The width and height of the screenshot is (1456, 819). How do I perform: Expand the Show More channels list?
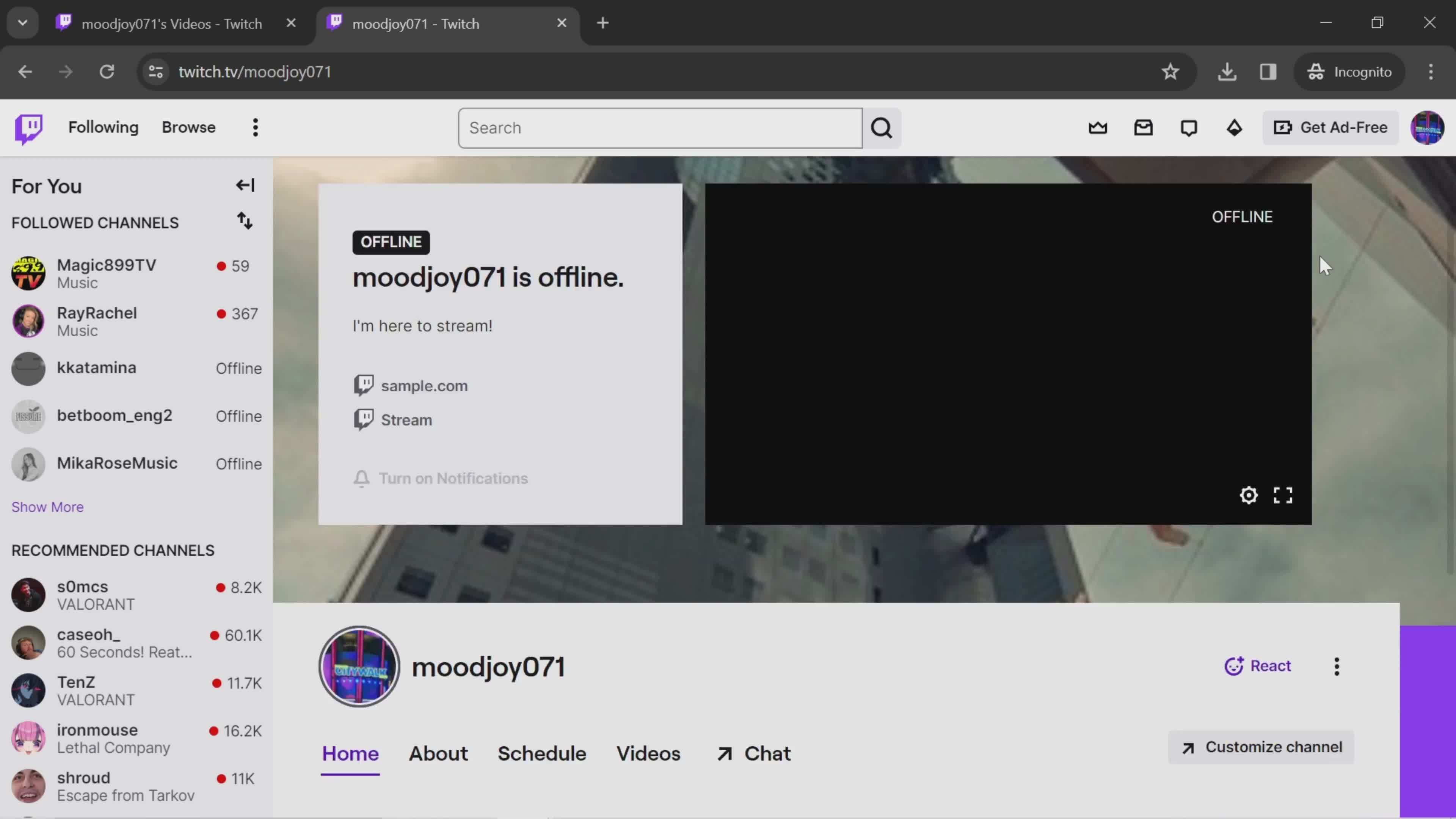(x=47, y=506)
